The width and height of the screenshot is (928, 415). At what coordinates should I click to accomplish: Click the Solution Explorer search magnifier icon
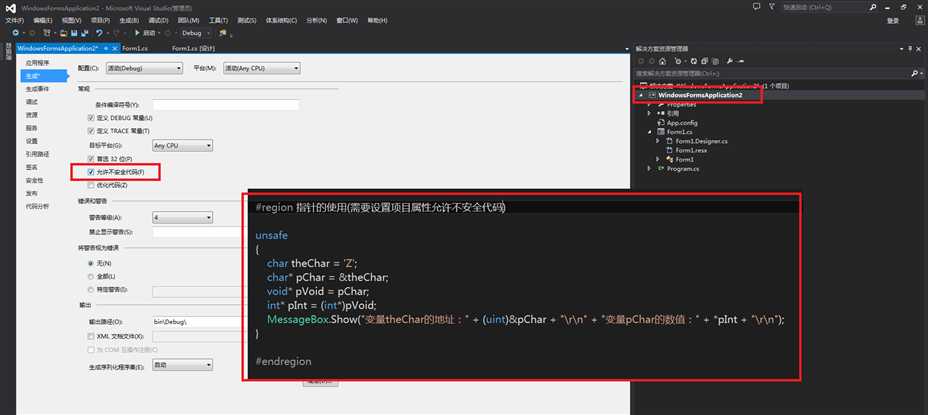click(914, 73)
